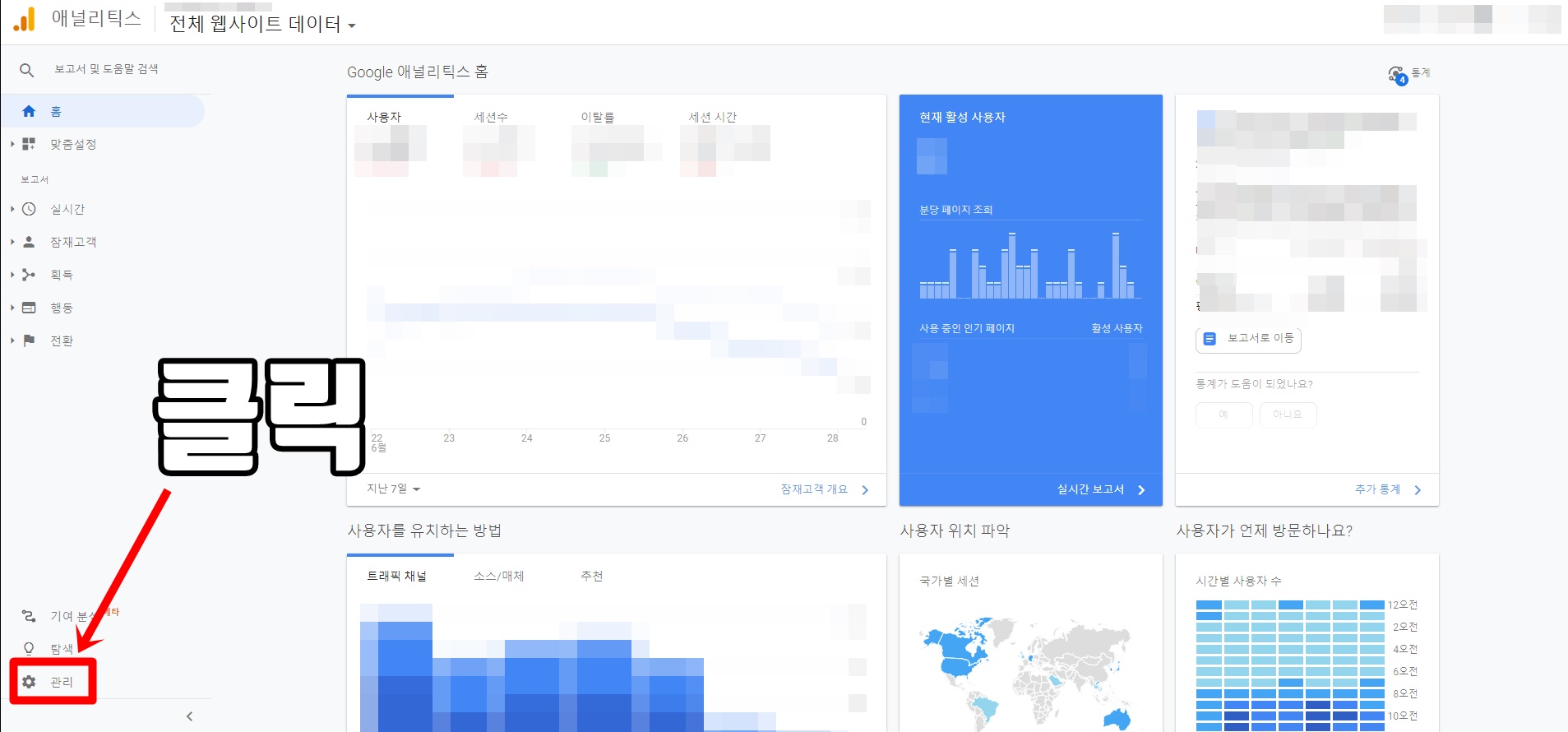Expand 획득 report section

pyautogui.click(x=12, y=275)
